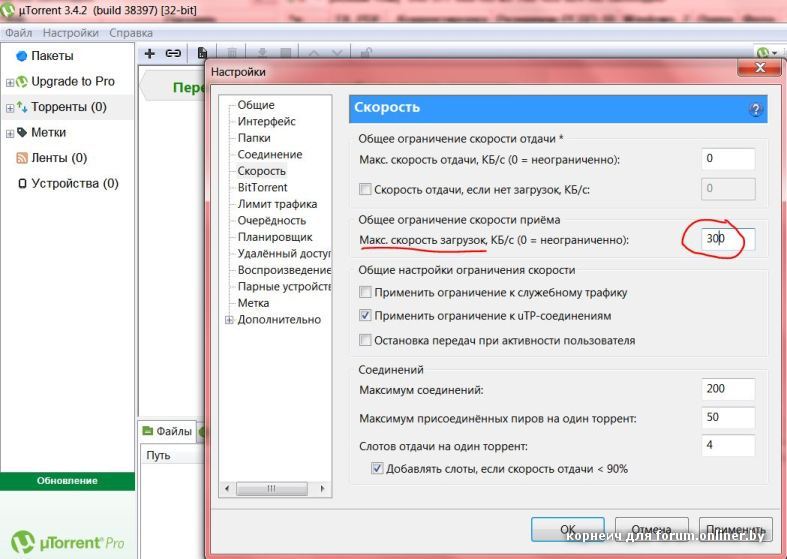Select Воспроизведение in settings tree
Viewport: 787px width, 559px height.
coord(284,270)
